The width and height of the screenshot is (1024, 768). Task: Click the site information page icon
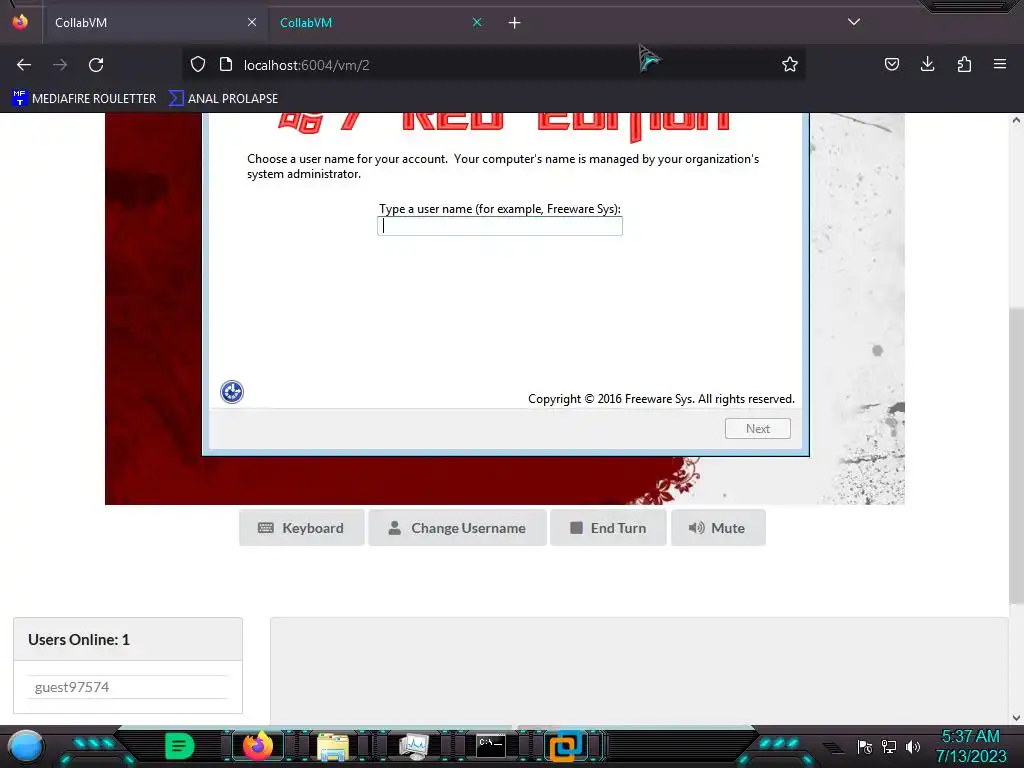click(x=226, y=65)
